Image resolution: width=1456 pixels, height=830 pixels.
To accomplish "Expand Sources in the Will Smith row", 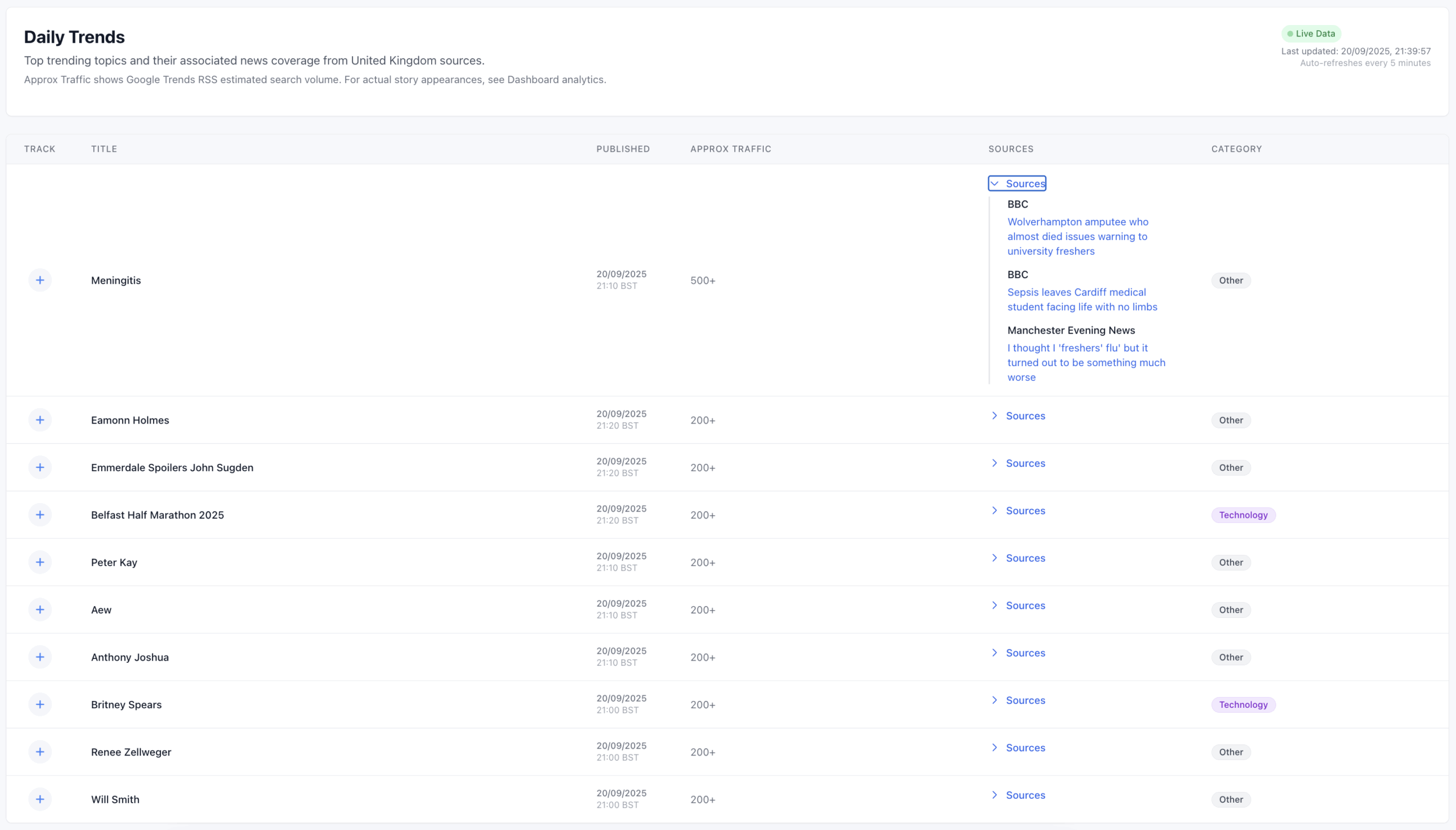I will tap(1018, 795).
